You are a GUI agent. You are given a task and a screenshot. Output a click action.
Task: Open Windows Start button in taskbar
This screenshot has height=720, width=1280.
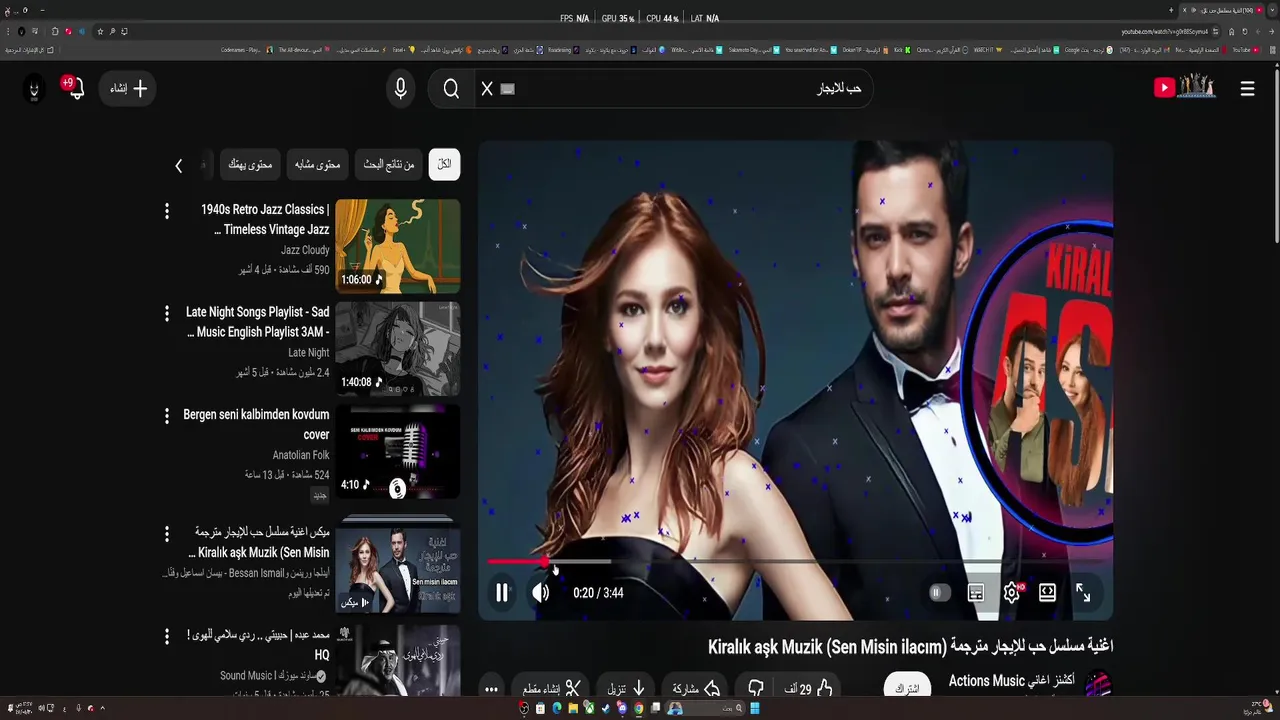[755, 708]
